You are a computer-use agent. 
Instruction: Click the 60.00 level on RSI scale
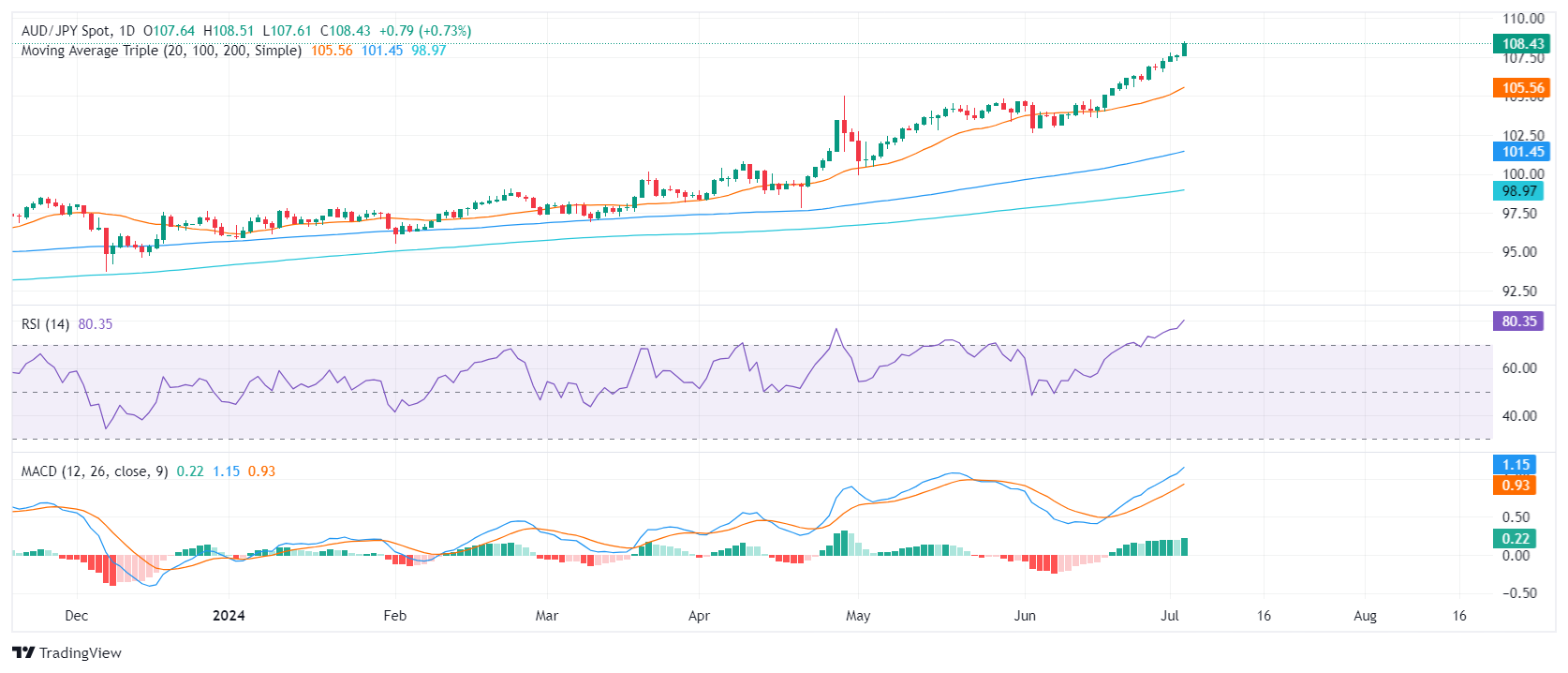pyautogui.click(x=1519, y=368)
